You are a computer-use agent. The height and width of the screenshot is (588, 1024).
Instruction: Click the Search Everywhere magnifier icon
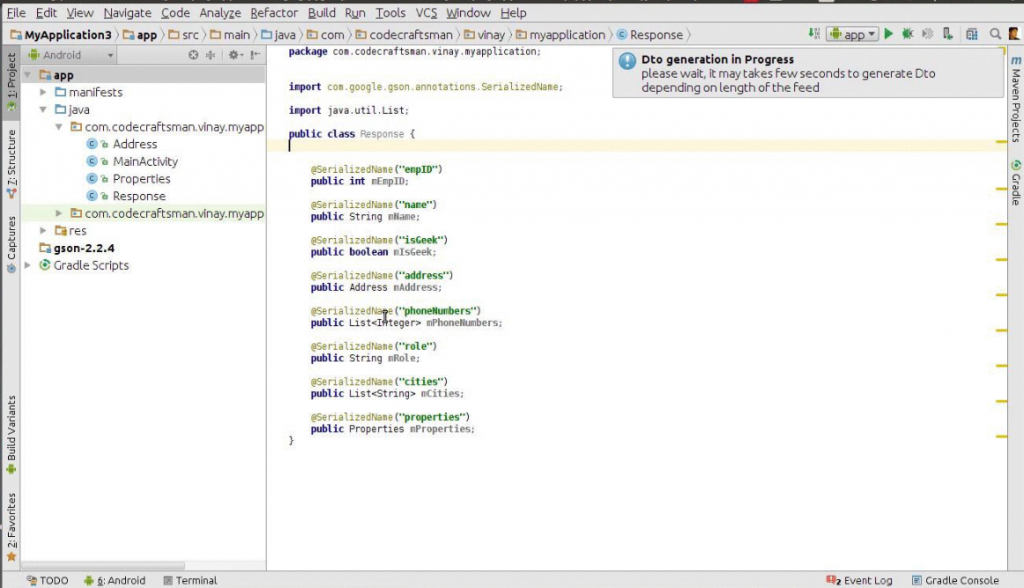(x=993, y=33)
